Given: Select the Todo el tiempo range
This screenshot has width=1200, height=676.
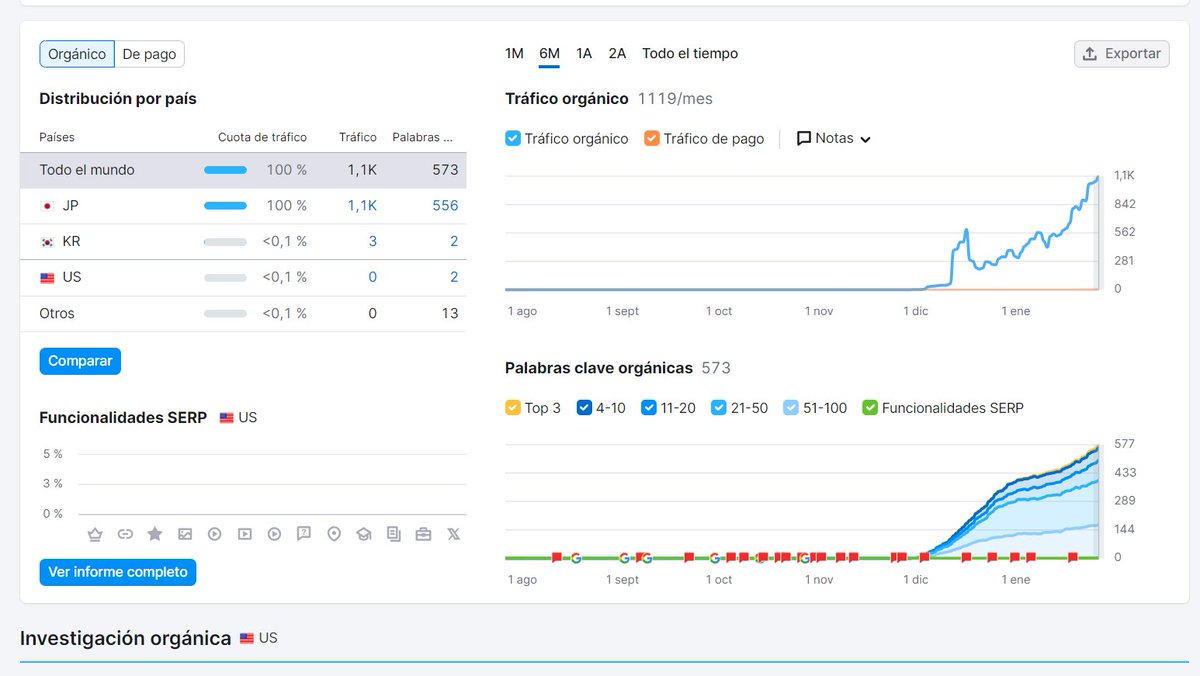Looking at the screenshot, I should click(690, 53).
